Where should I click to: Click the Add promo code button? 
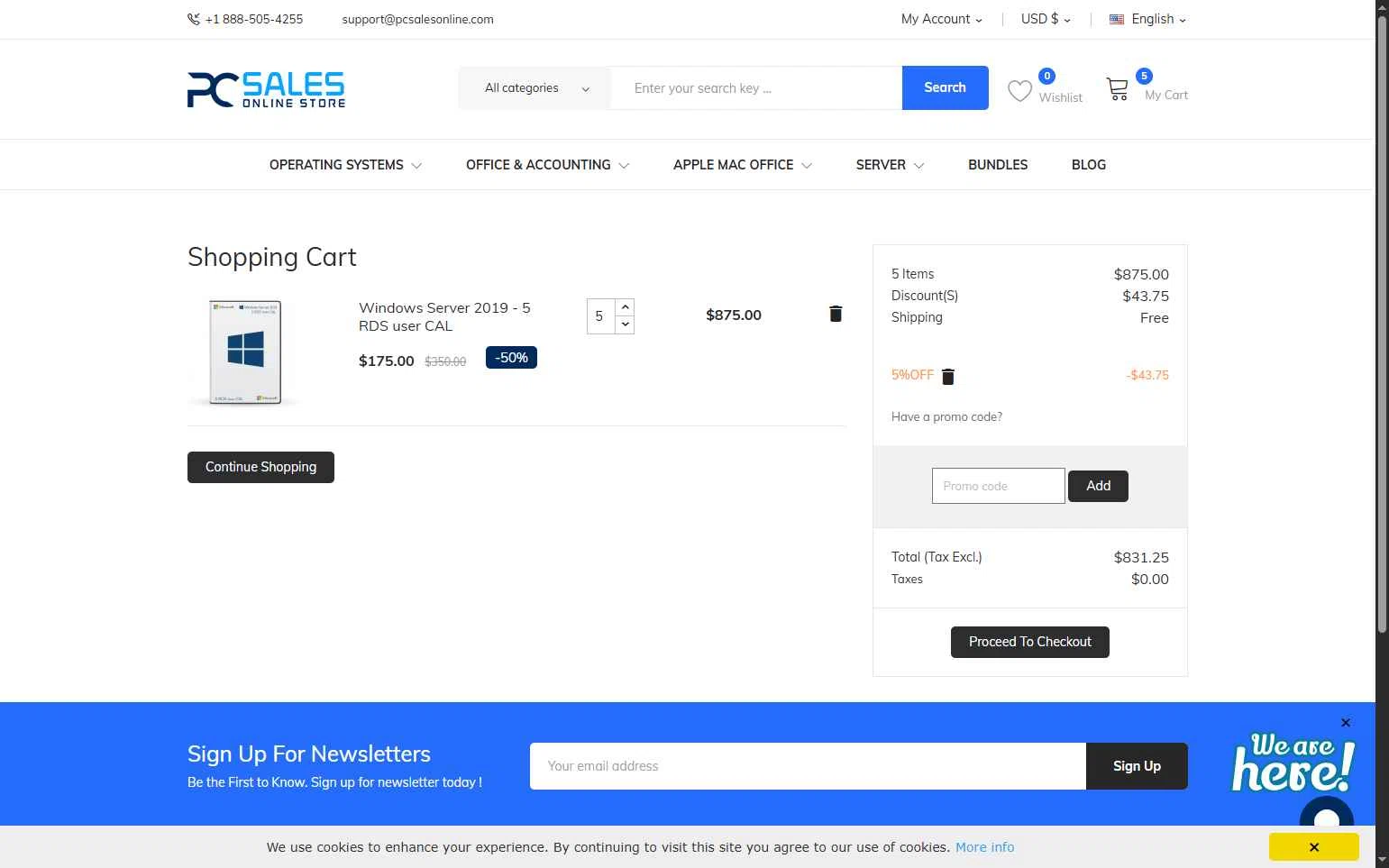pyautogui.click(x=1098, y=486)
